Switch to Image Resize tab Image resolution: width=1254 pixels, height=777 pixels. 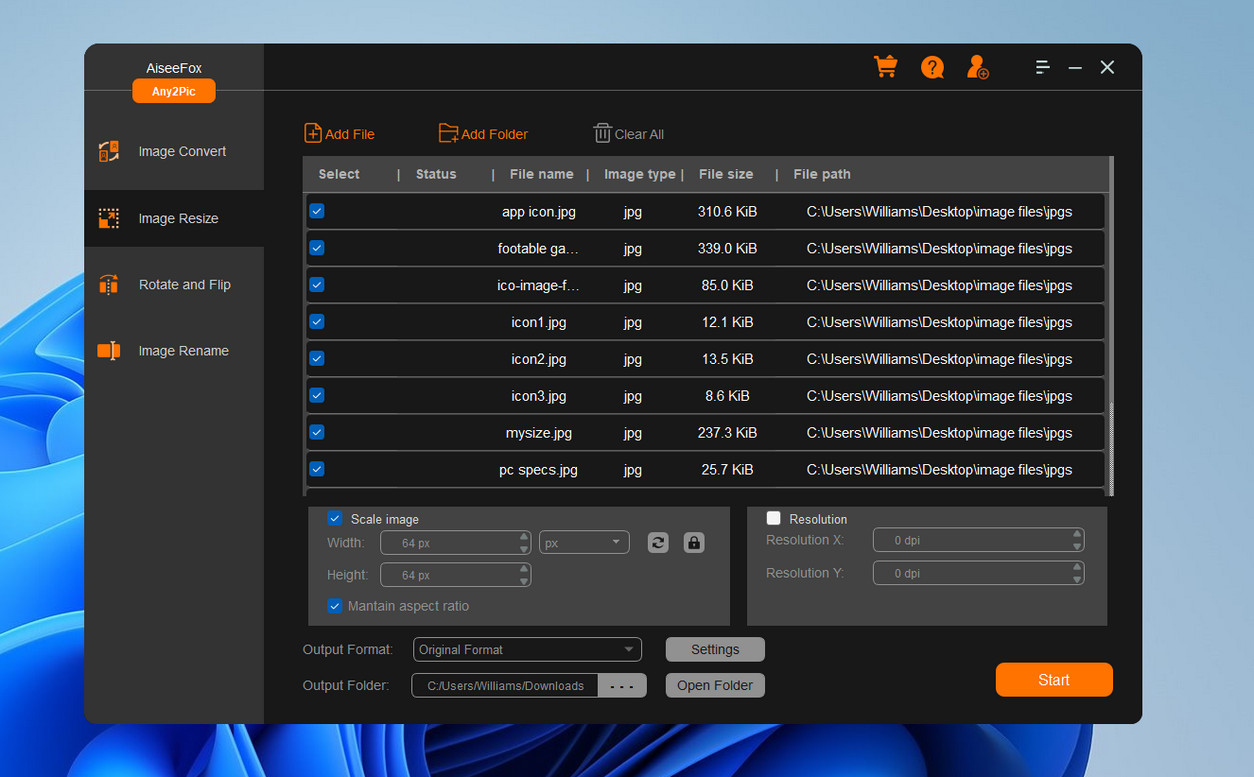coord(174,218)
